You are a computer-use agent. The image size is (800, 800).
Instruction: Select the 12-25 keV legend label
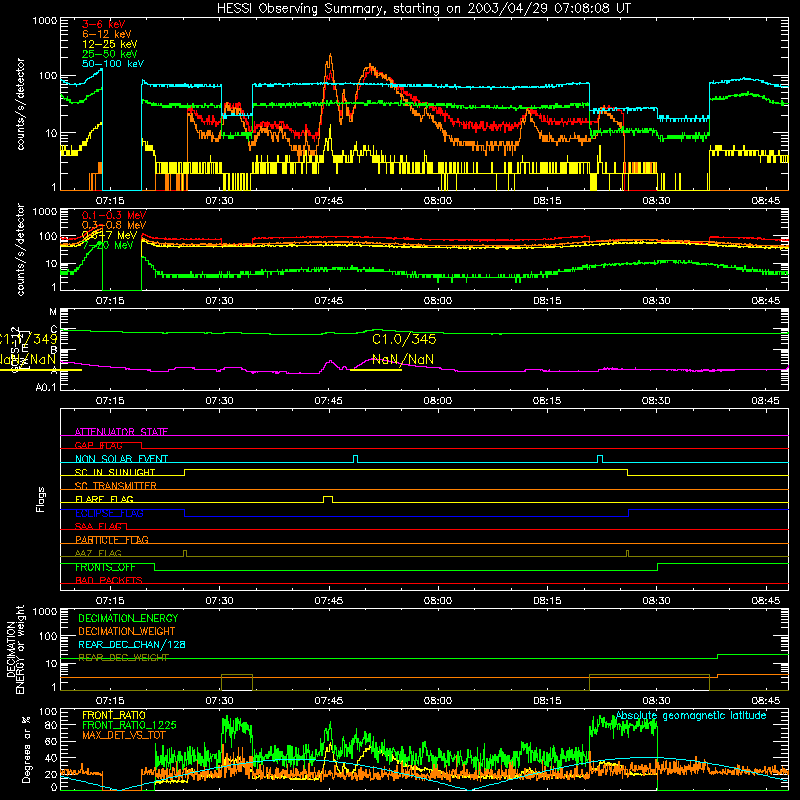pos(110,44)
